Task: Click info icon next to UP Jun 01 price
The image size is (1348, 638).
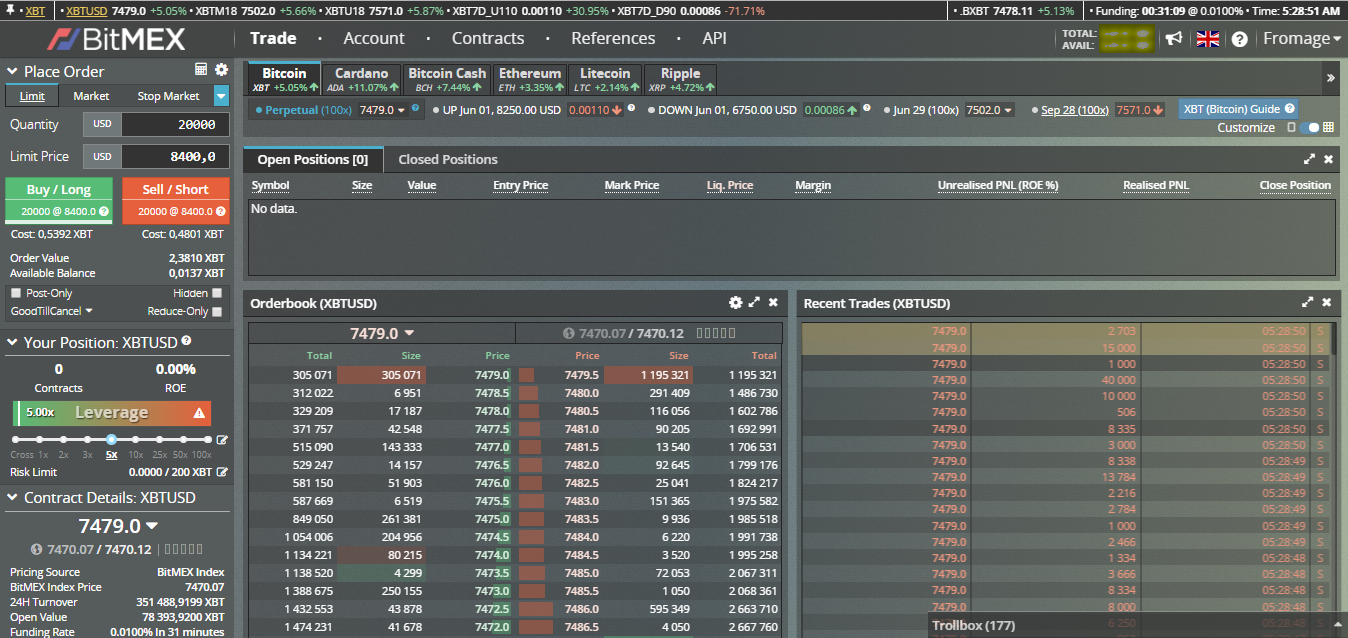Action: click(633, 107)
